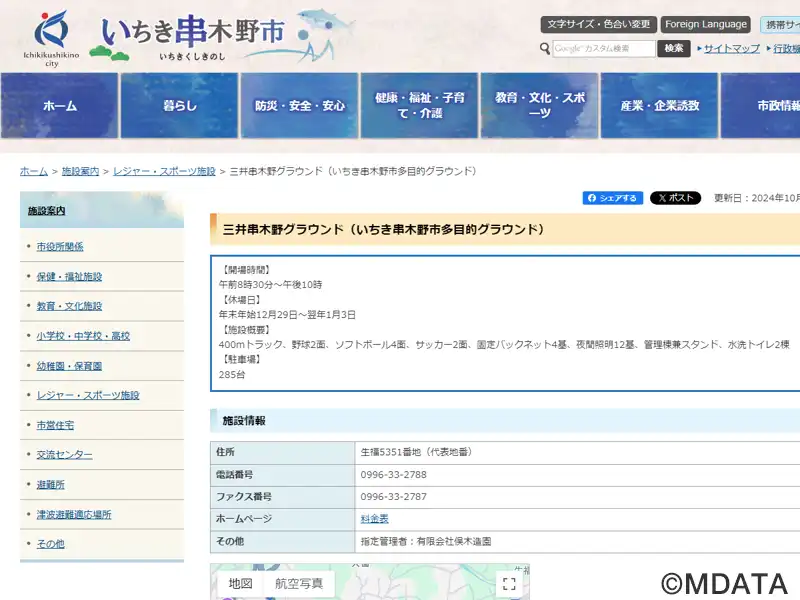Go to the ホーム navigation tab
This screenshot has width=800, height=600.
tap(59, 106)
